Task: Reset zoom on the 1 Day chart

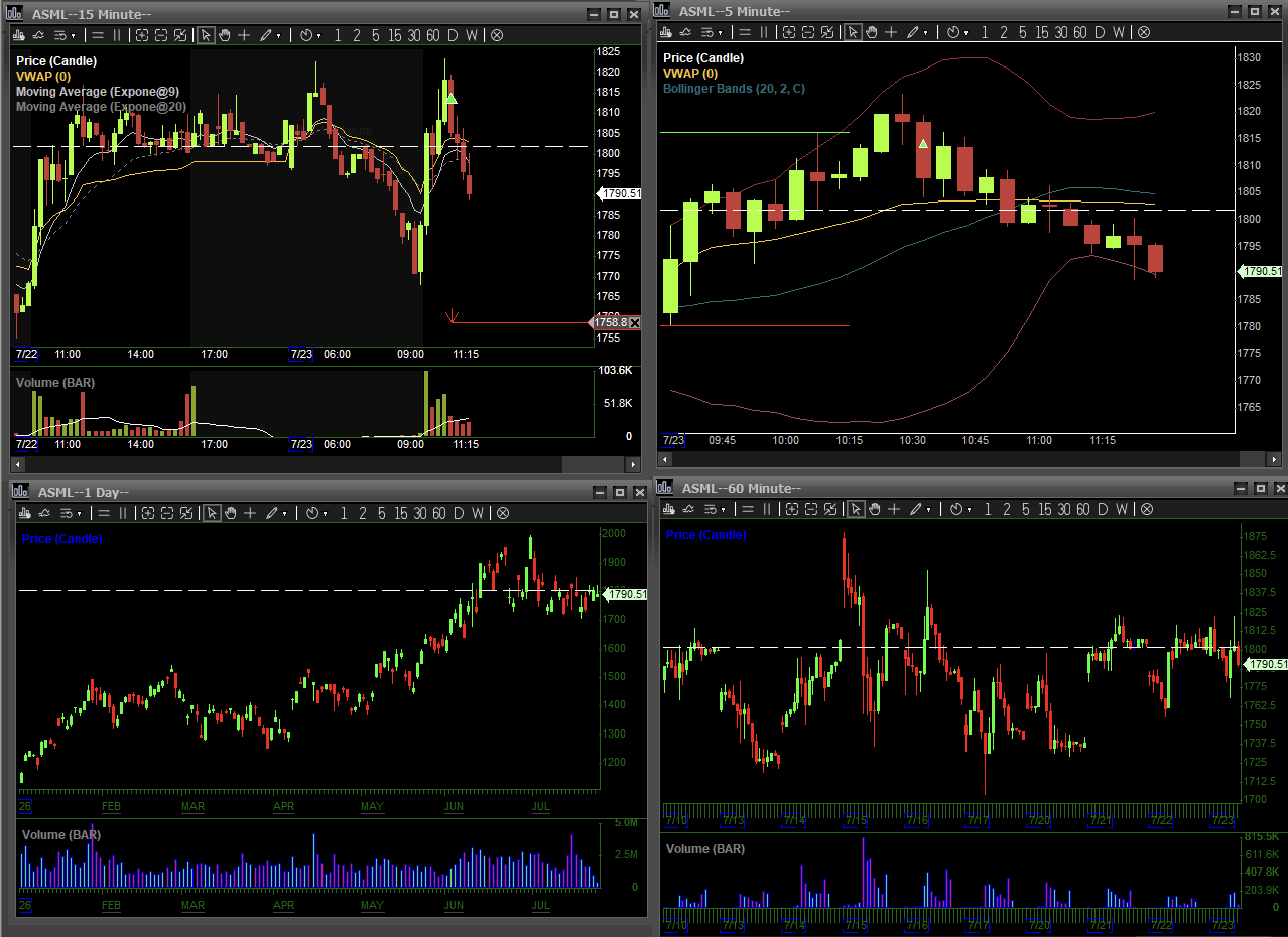Action: click(186, 513)
